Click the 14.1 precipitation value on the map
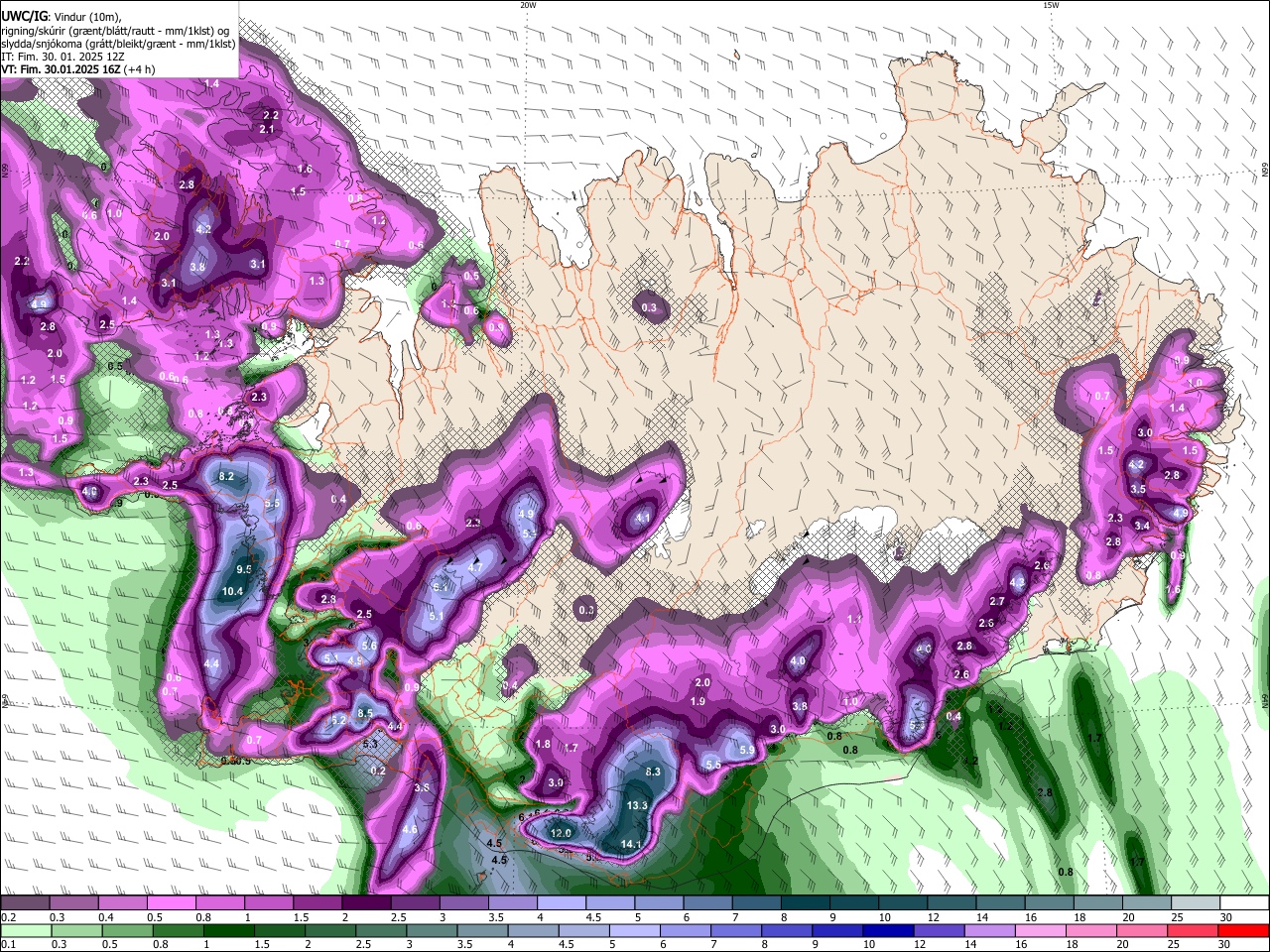The image size is (1270, 952). pyautogui.click(x=631, y=845)
